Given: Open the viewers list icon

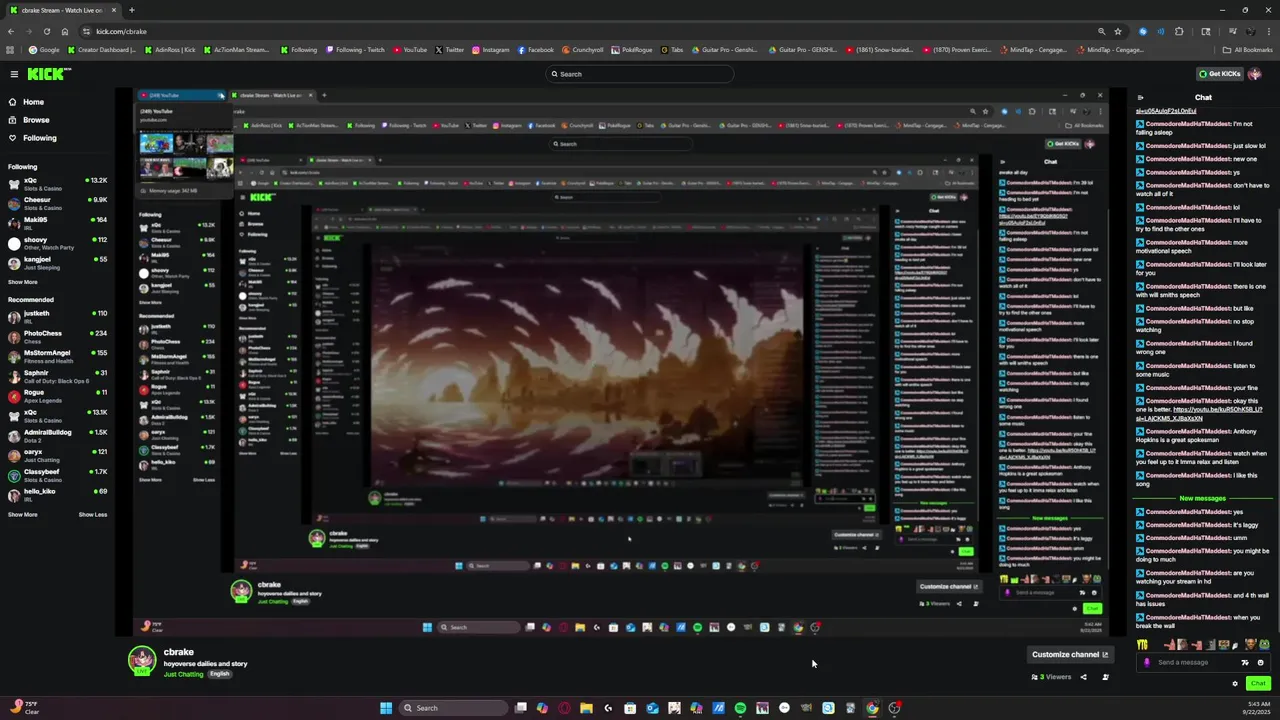Looking at the screenshot, I should (1105, 677).
